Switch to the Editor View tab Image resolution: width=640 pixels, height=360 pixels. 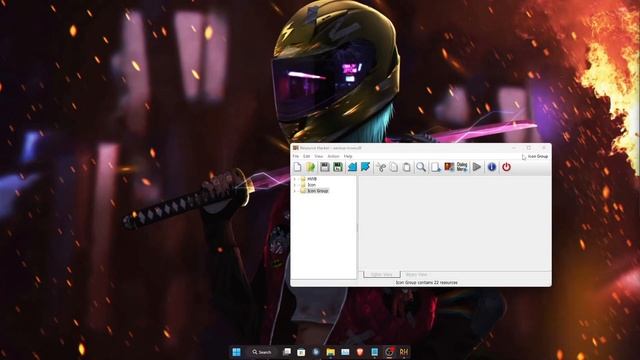[382, 275]
